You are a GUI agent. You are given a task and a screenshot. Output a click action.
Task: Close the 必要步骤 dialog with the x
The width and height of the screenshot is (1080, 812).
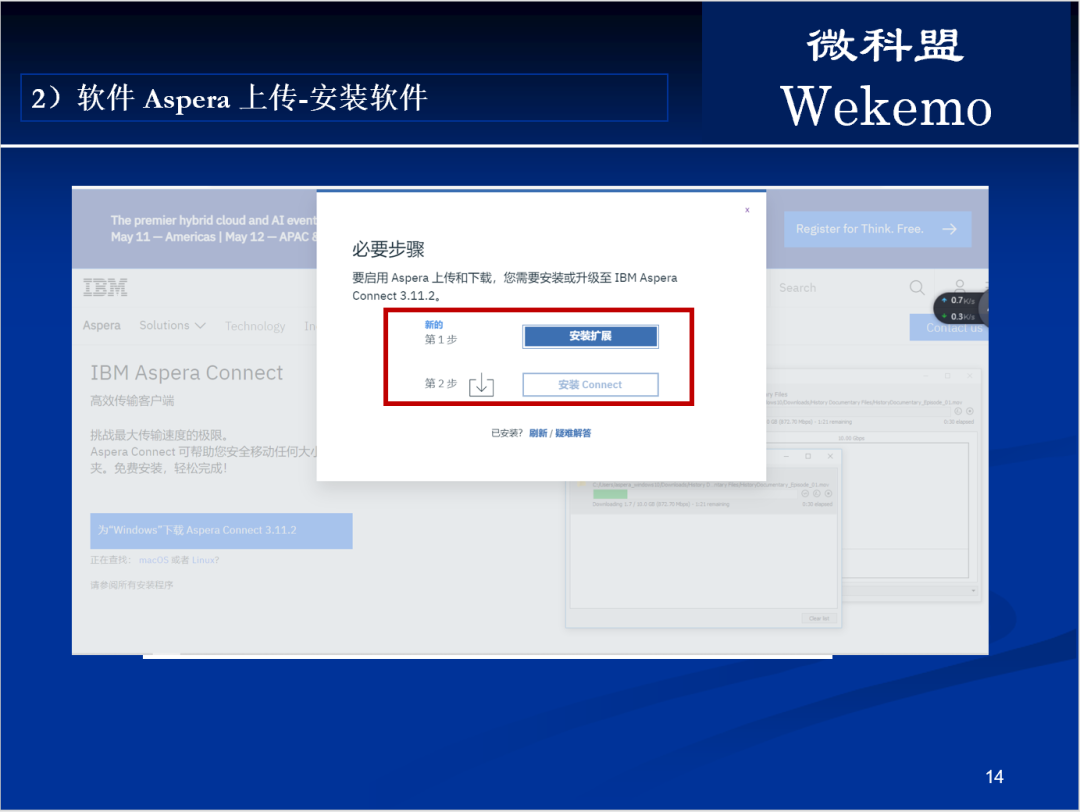pyautogui.click(x=747, y=210)
